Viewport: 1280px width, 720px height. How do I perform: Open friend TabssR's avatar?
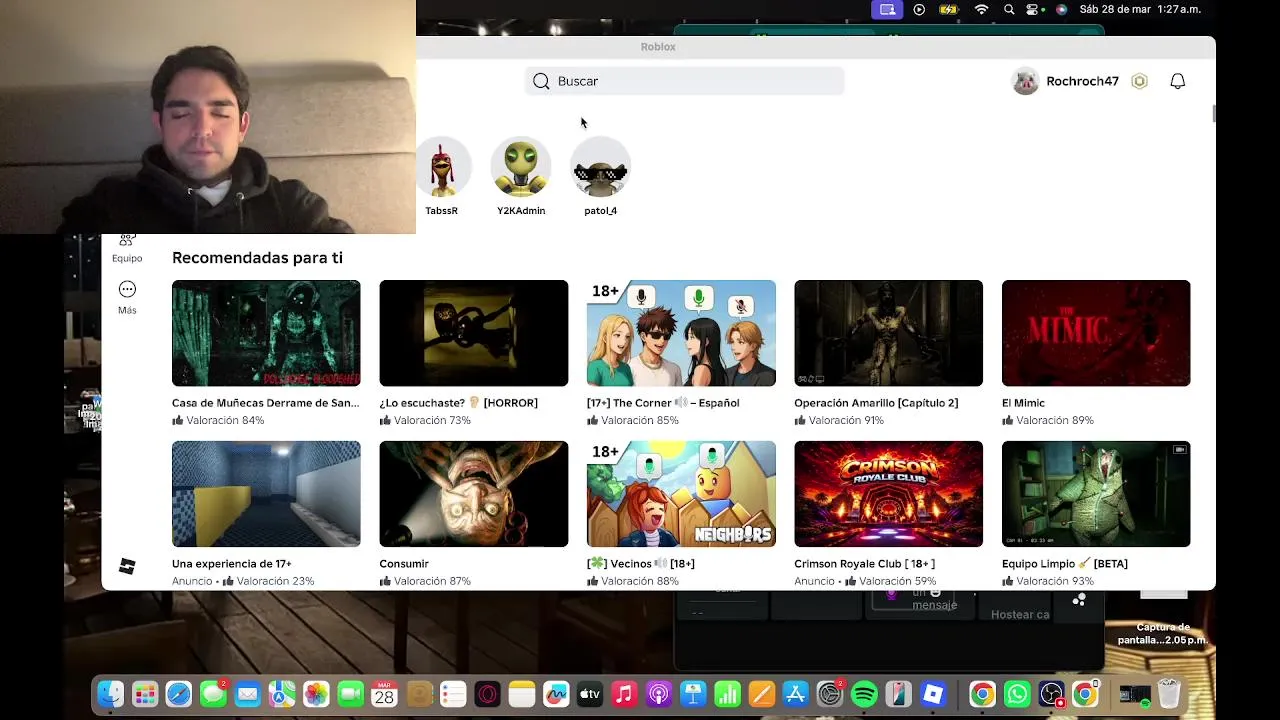coord(442,167)
